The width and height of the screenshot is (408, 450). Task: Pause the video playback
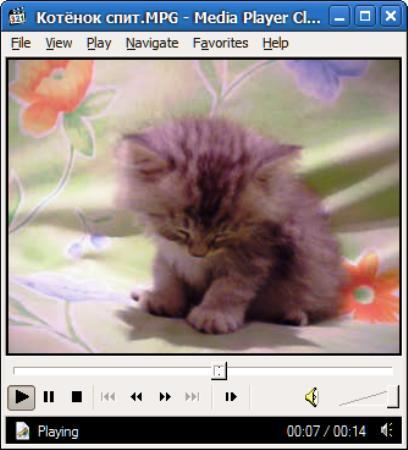pos(49,397)
